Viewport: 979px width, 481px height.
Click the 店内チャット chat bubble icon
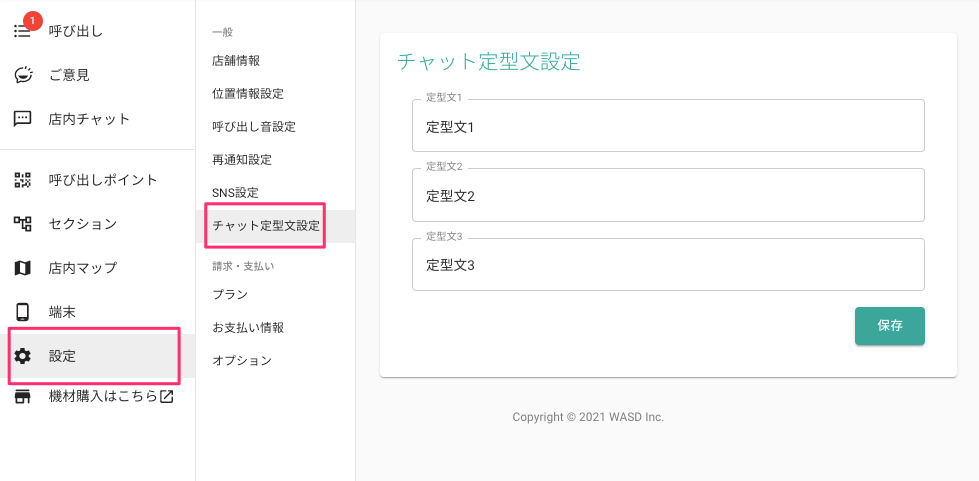tap(22, 119)
